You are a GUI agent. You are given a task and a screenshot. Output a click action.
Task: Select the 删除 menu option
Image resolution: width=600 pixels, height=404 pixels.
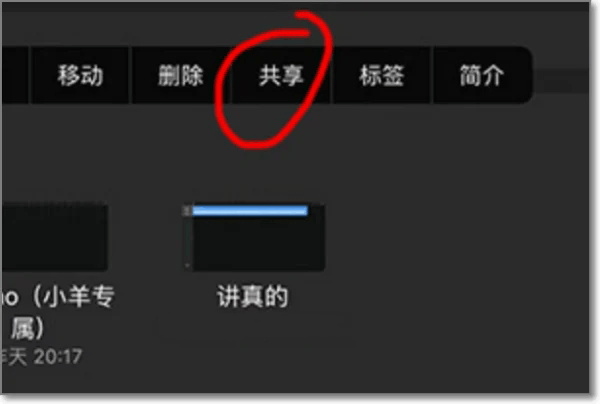click(x=181, y=75)
